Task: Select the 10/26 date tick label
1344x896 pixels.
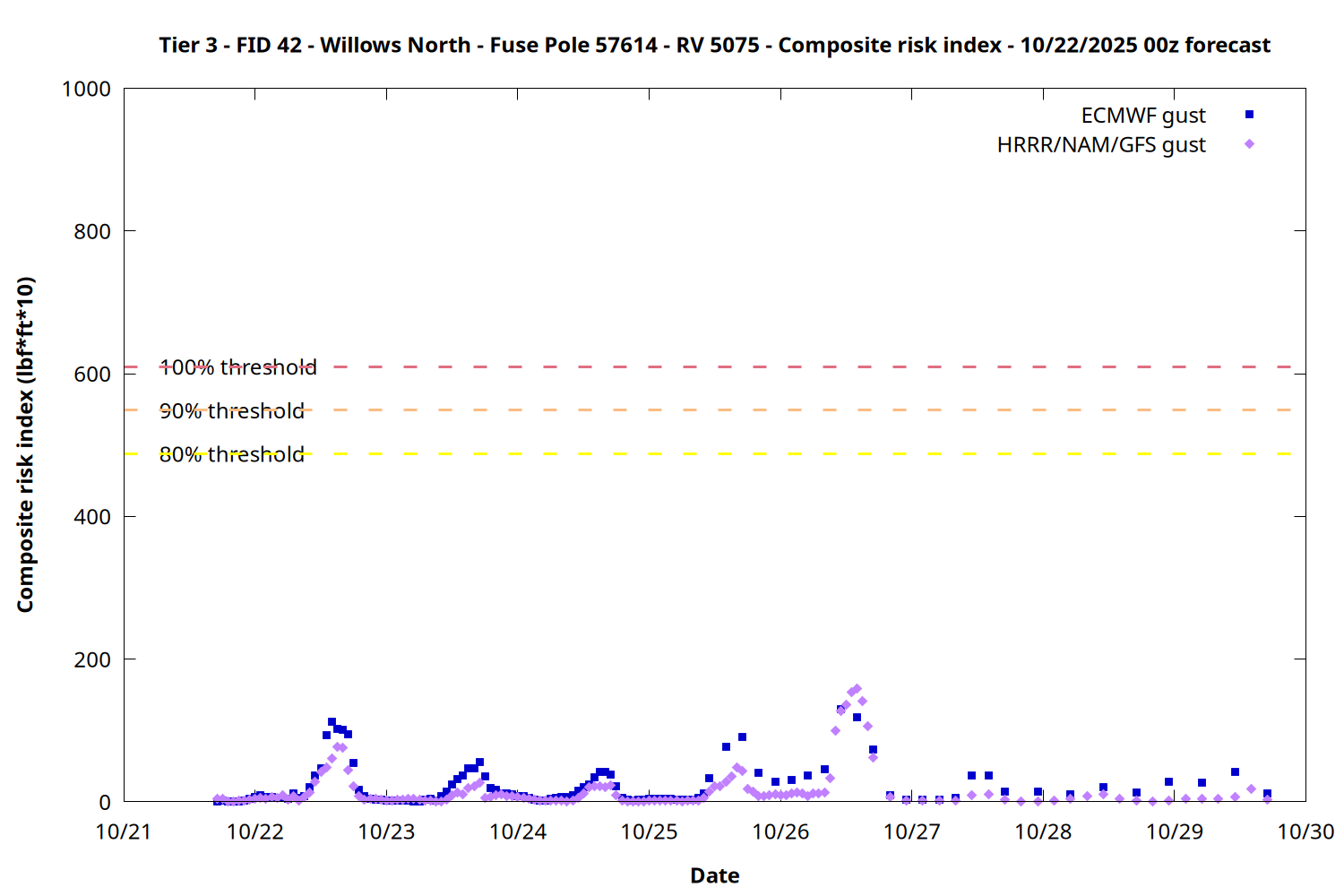Action: click(x=780, y=831)
